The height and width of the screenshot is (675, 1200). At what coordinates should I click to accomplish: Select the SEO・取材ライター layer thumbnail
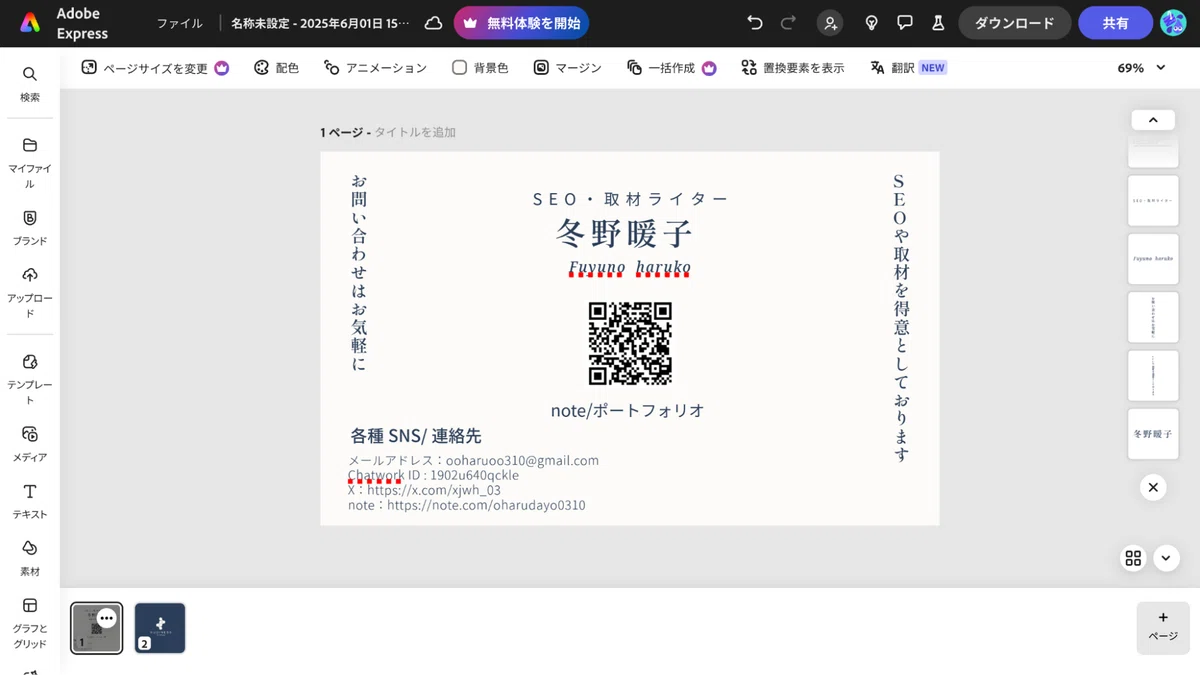point(1153,201)
